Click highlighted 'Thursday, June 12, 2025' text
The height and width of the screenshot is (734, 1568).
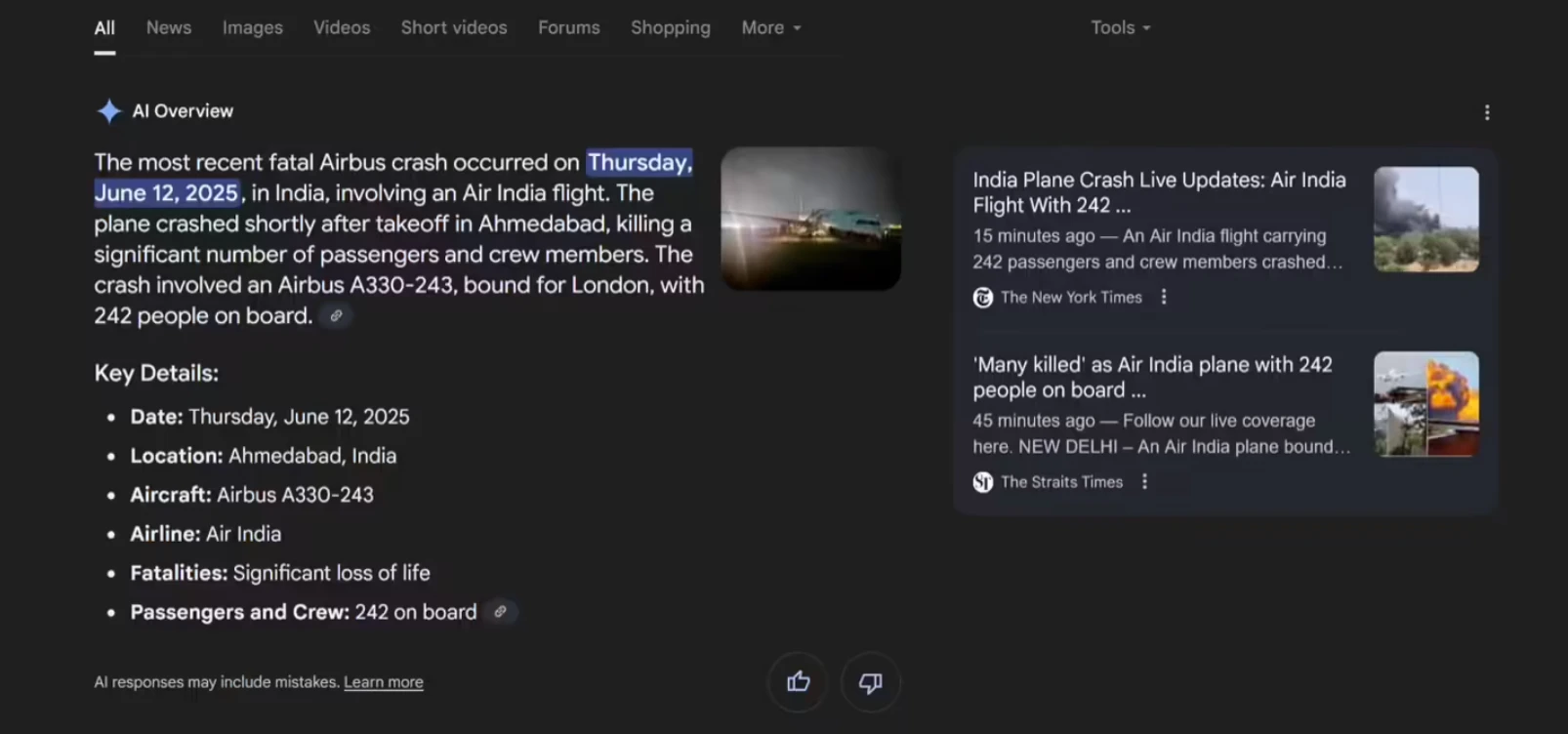[x=393, y=178]
